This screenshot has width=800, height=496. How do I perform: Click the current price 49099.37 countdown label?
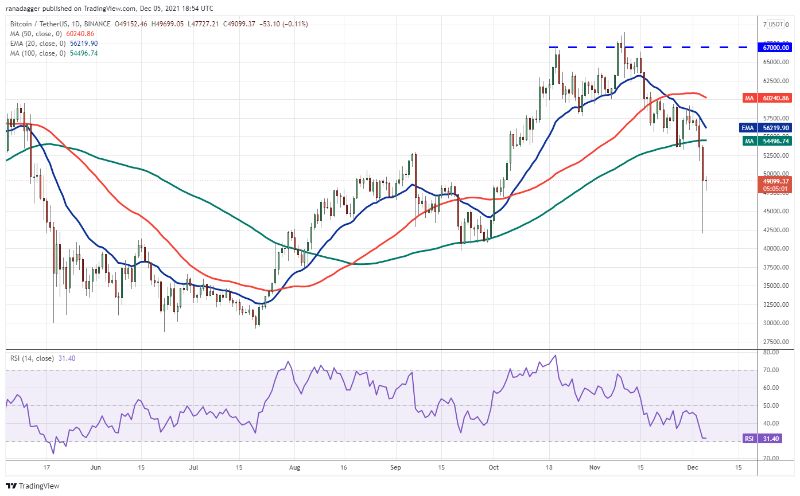[x=771, y=184]
